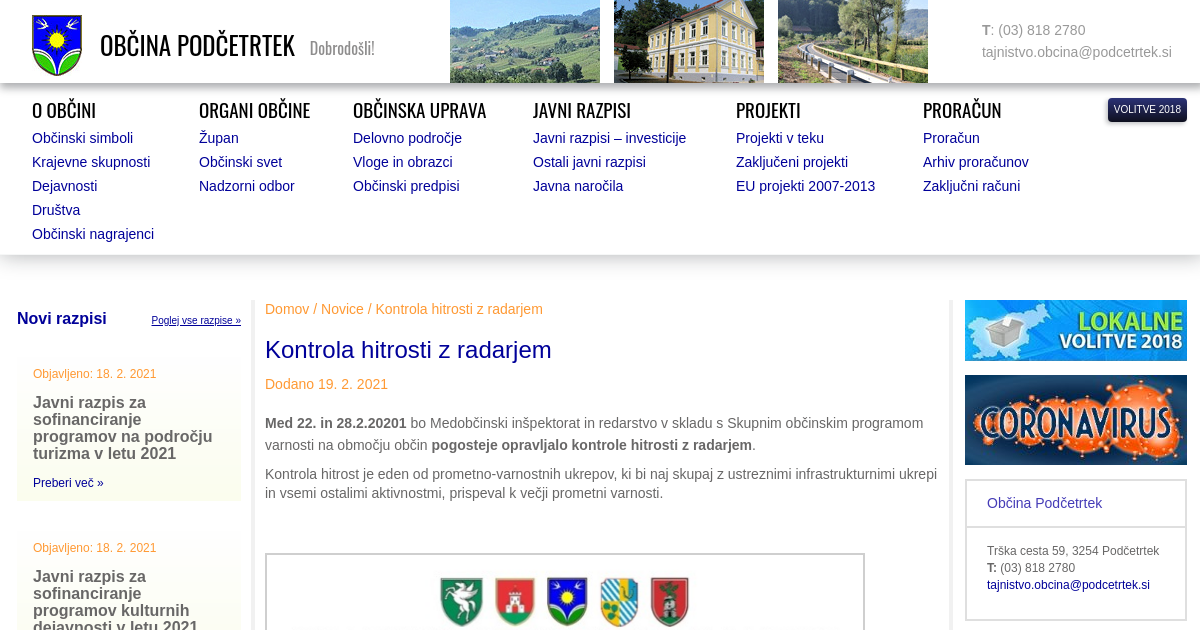The height and width of the screenshot is (630, 1200).
Task: Open Vloge in obrazci menu item
Action: coord(402,162)
